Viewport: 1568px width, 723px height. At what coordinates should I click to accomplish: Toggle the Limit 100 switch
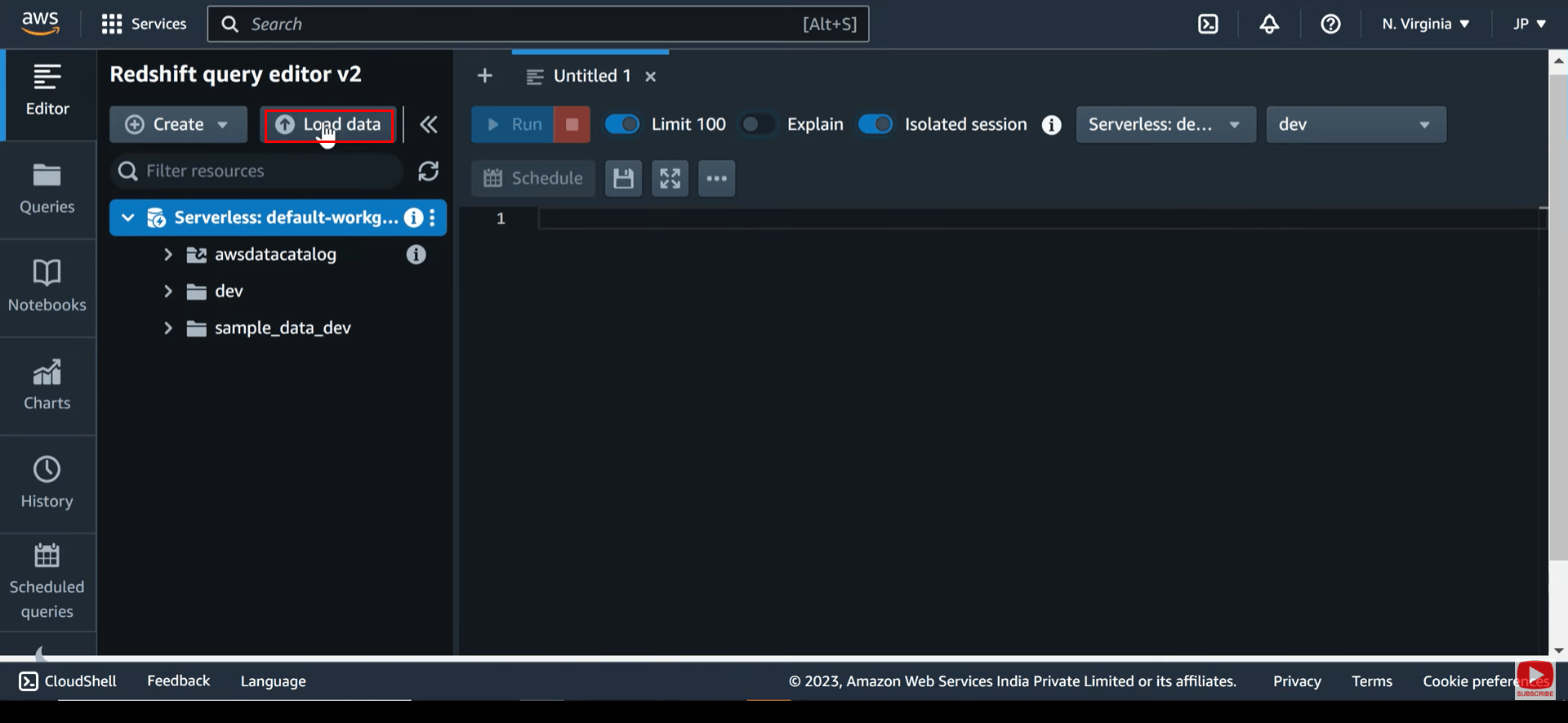pyautogui.click(x=622, y=124)
